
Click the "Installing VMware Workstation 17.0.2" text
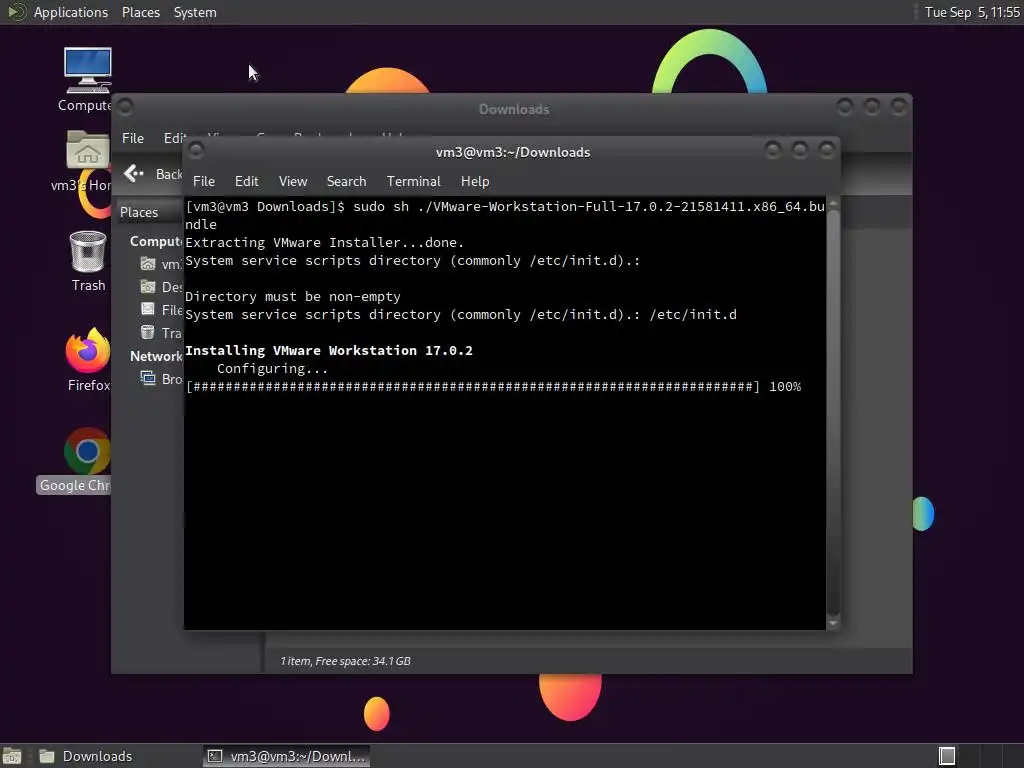pos(328,351)
